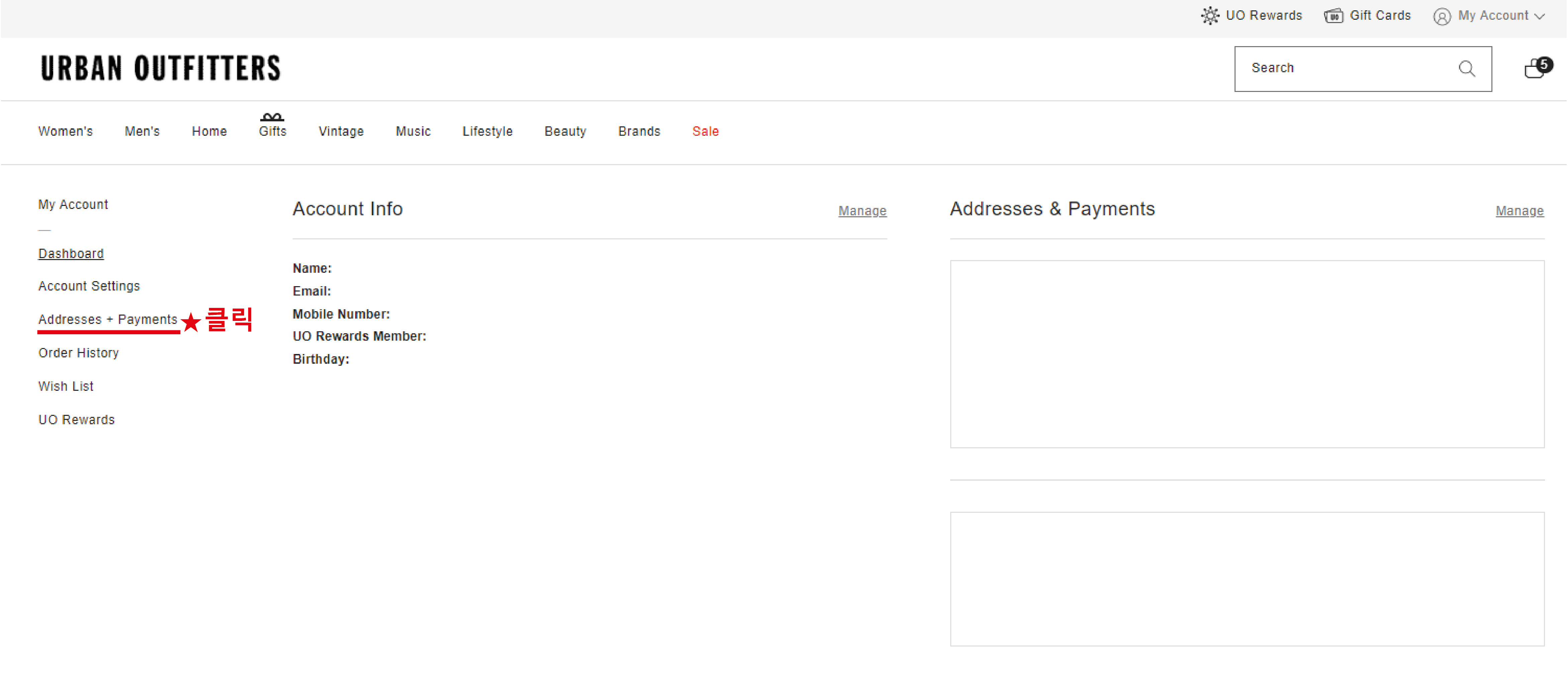Screen dimensions: 1568x698
Task: Open the Vintage category menu
Action: coord(341,131)
